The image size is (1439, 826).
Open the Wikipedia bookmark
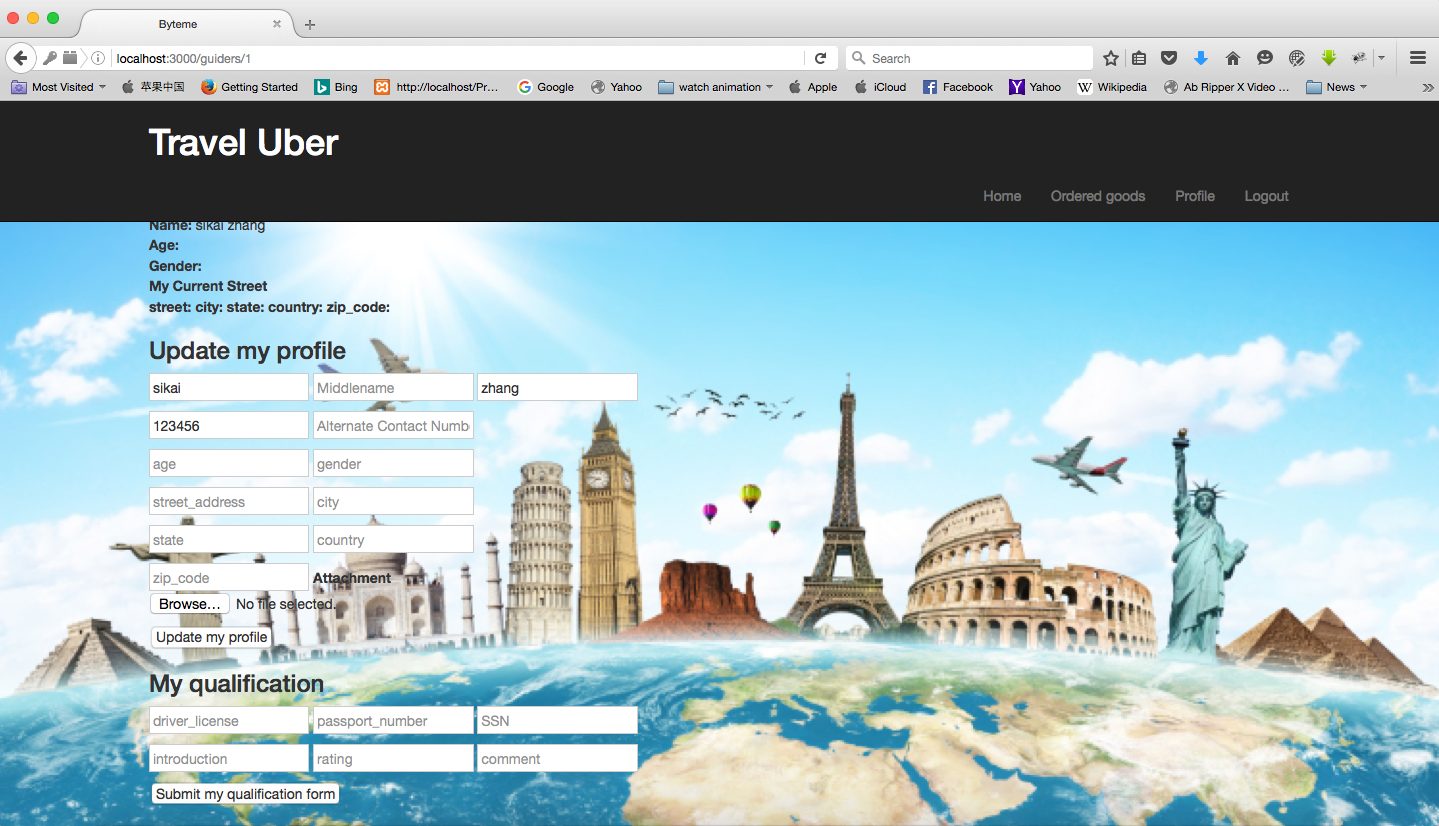(1112, 87)
